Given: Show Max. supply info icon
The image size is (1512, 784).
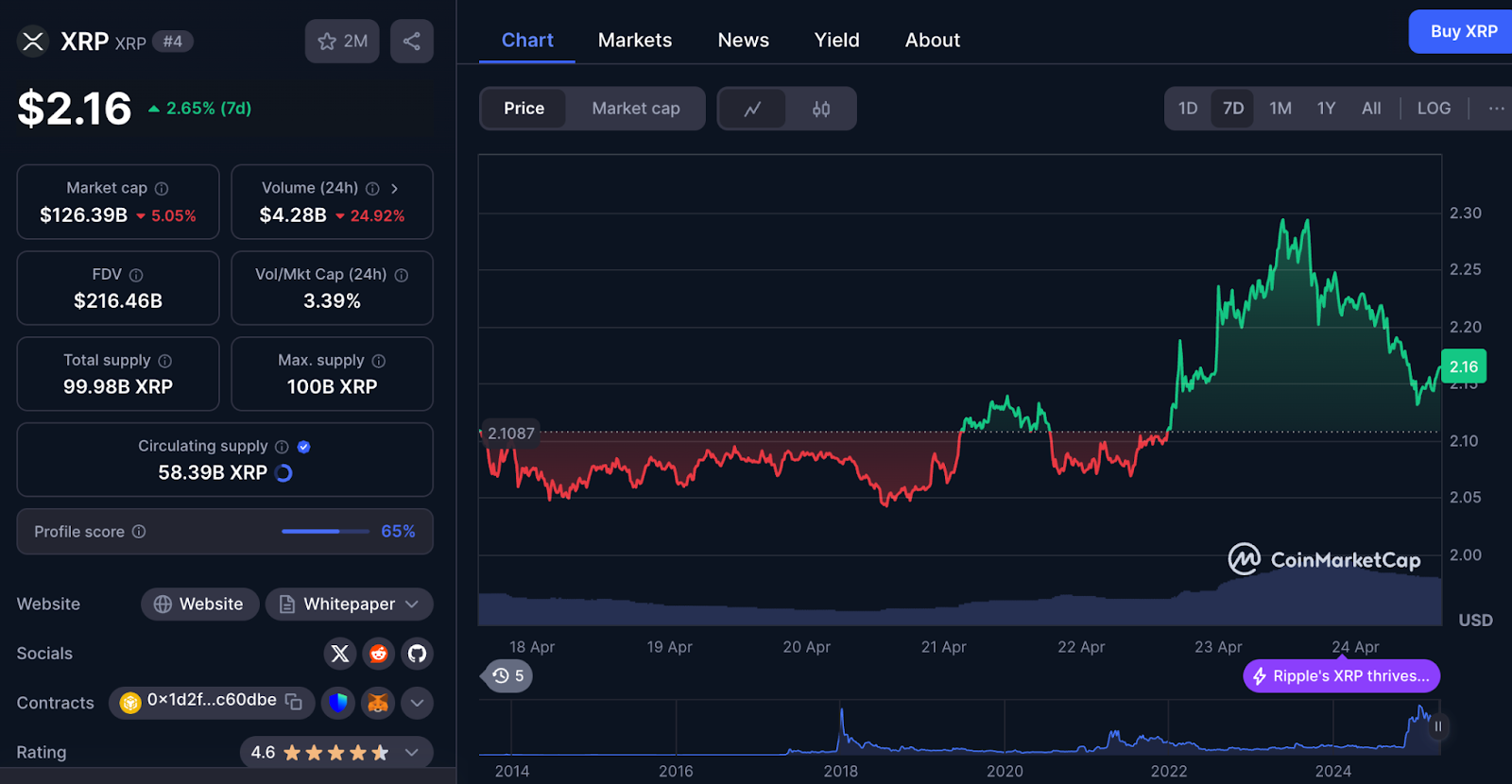Looking at the screenshot, I should click(379, 361).
